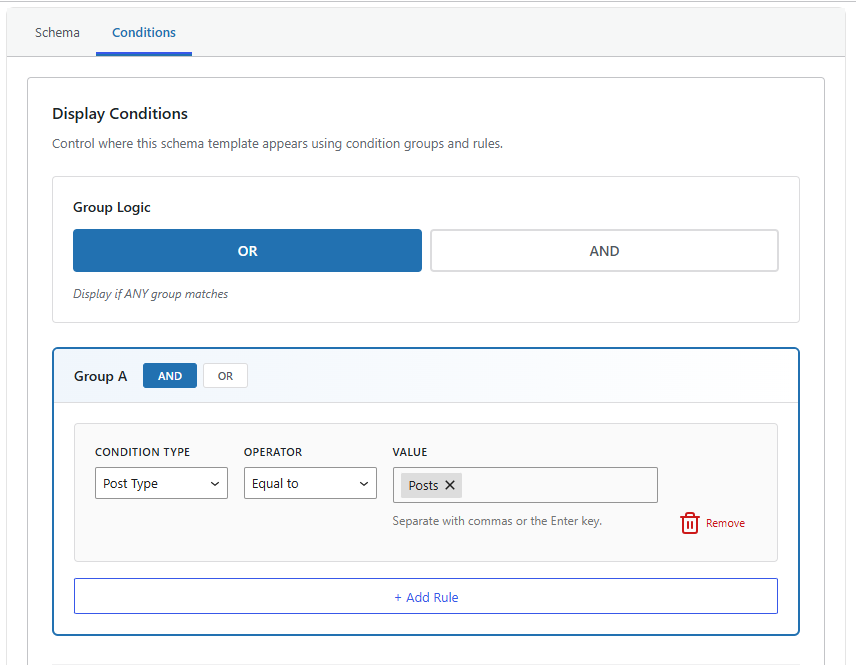The width and height of the screenshot is (856, 665).
Task: Enable AND logic within Group A
Action: pos(169,375)
